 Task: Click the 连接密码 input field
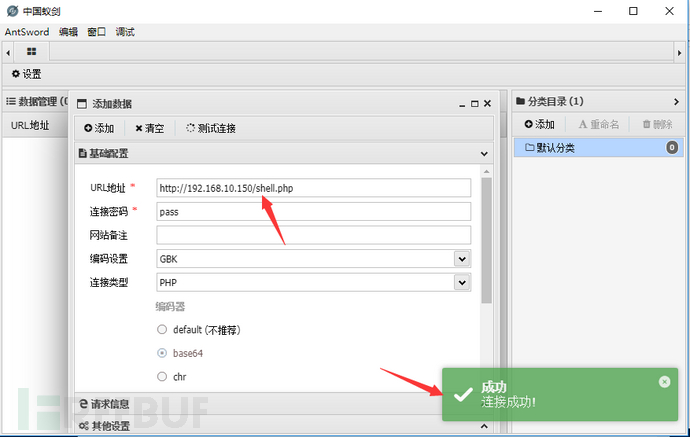click(x=313, y=212)
